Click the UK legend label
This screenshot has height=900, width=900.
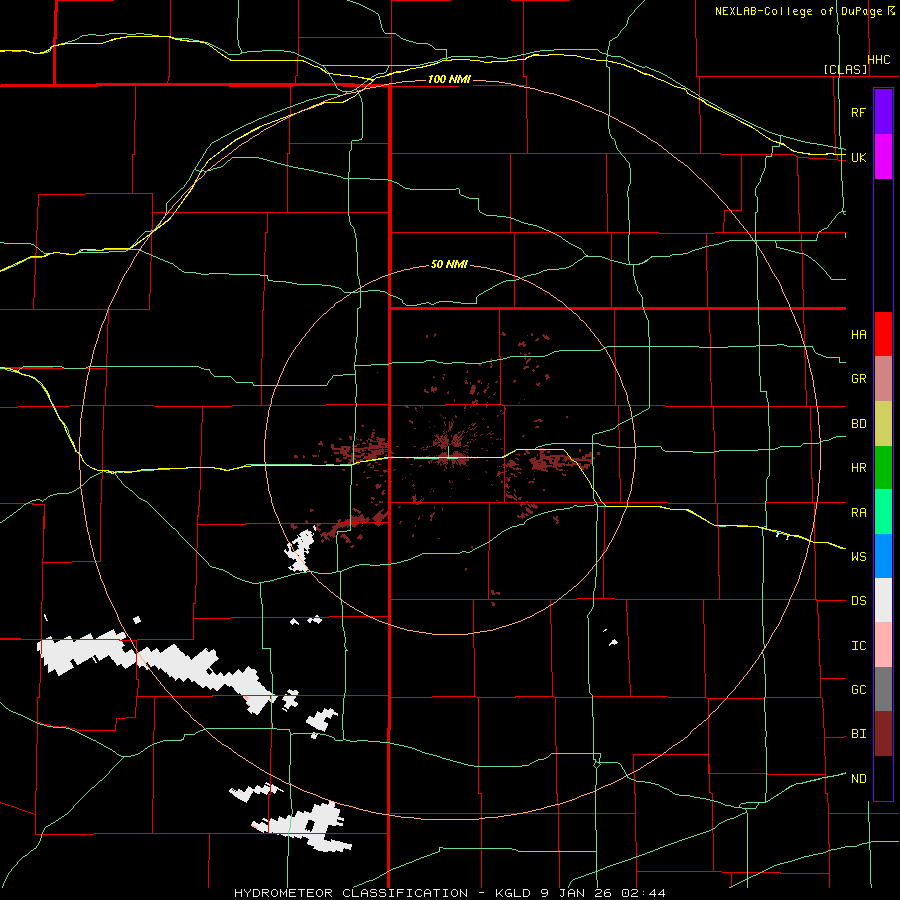[858, 157]
